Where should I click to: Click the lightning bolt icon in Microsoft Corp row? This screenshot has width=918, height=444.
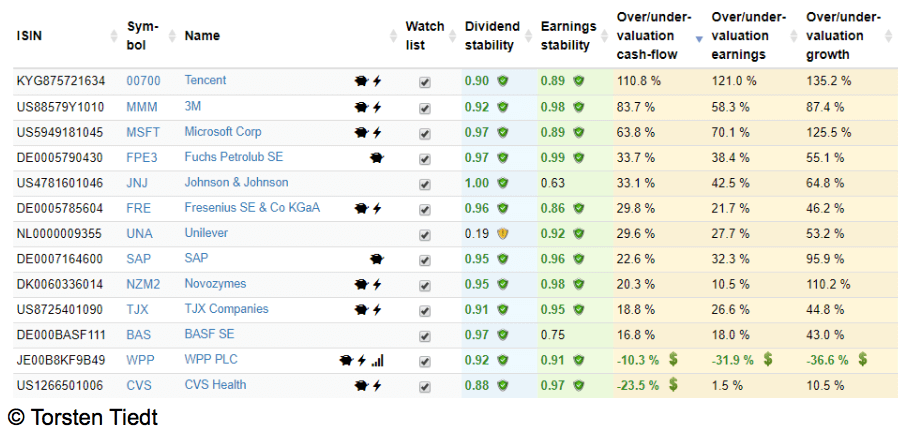click(x=377, y=132)
